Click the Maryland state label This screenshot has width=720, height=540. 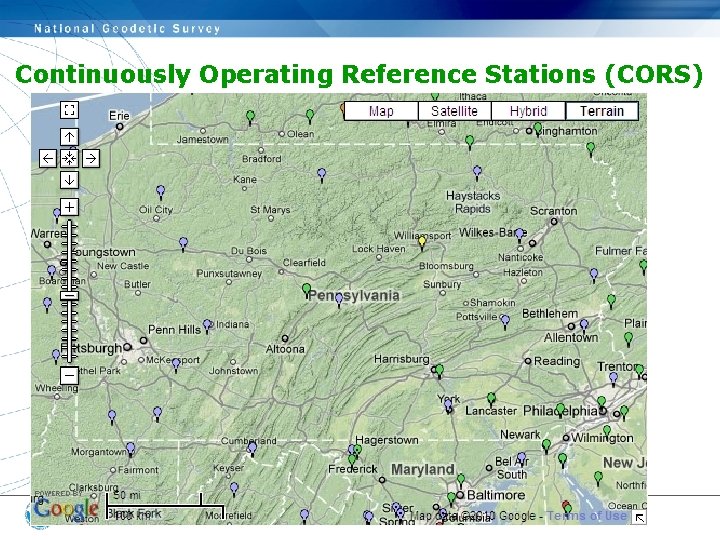coord(422,470)
